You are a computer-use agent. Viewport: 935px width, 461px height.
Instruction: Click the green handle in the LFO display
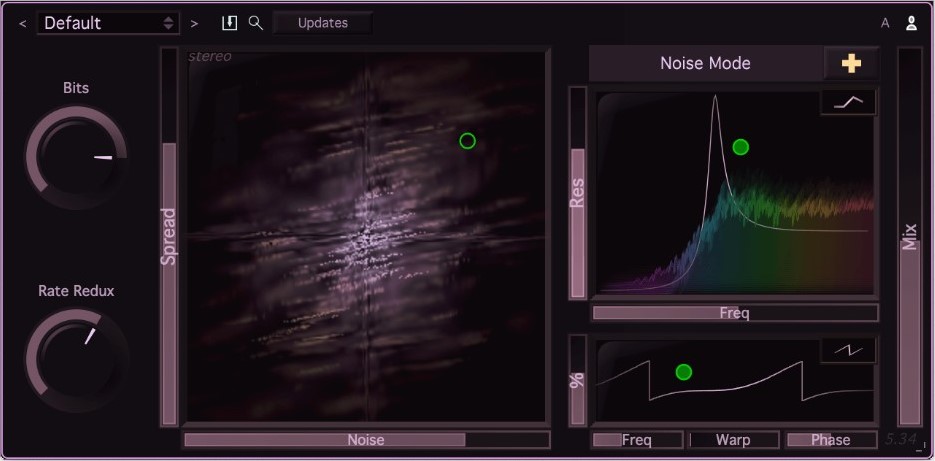pyautogui.click(x=683, y=372)
